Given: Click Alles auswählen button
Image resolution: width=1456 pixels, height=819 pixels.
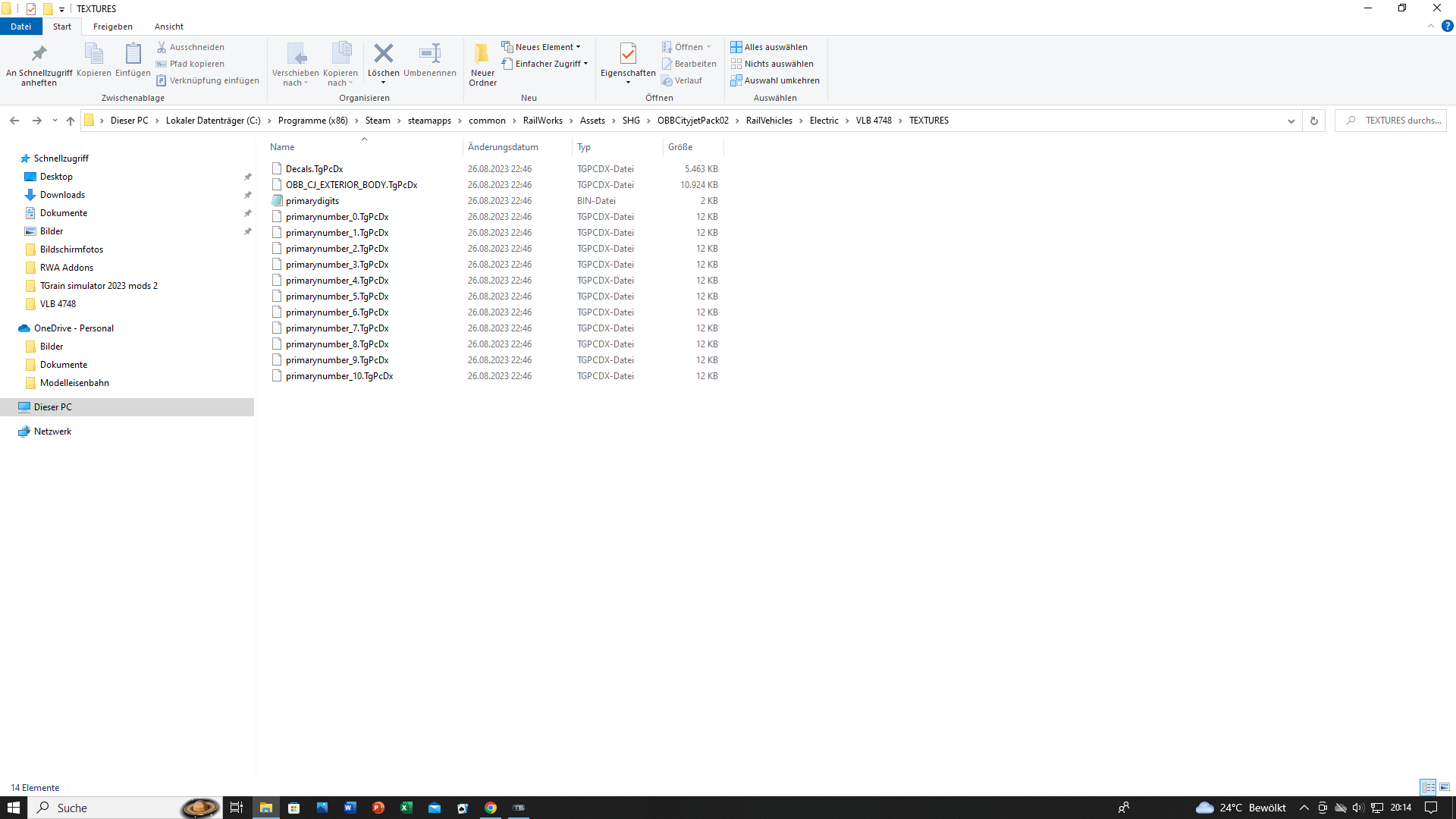Looking at the screenshot, I should (x=769, y=47).
